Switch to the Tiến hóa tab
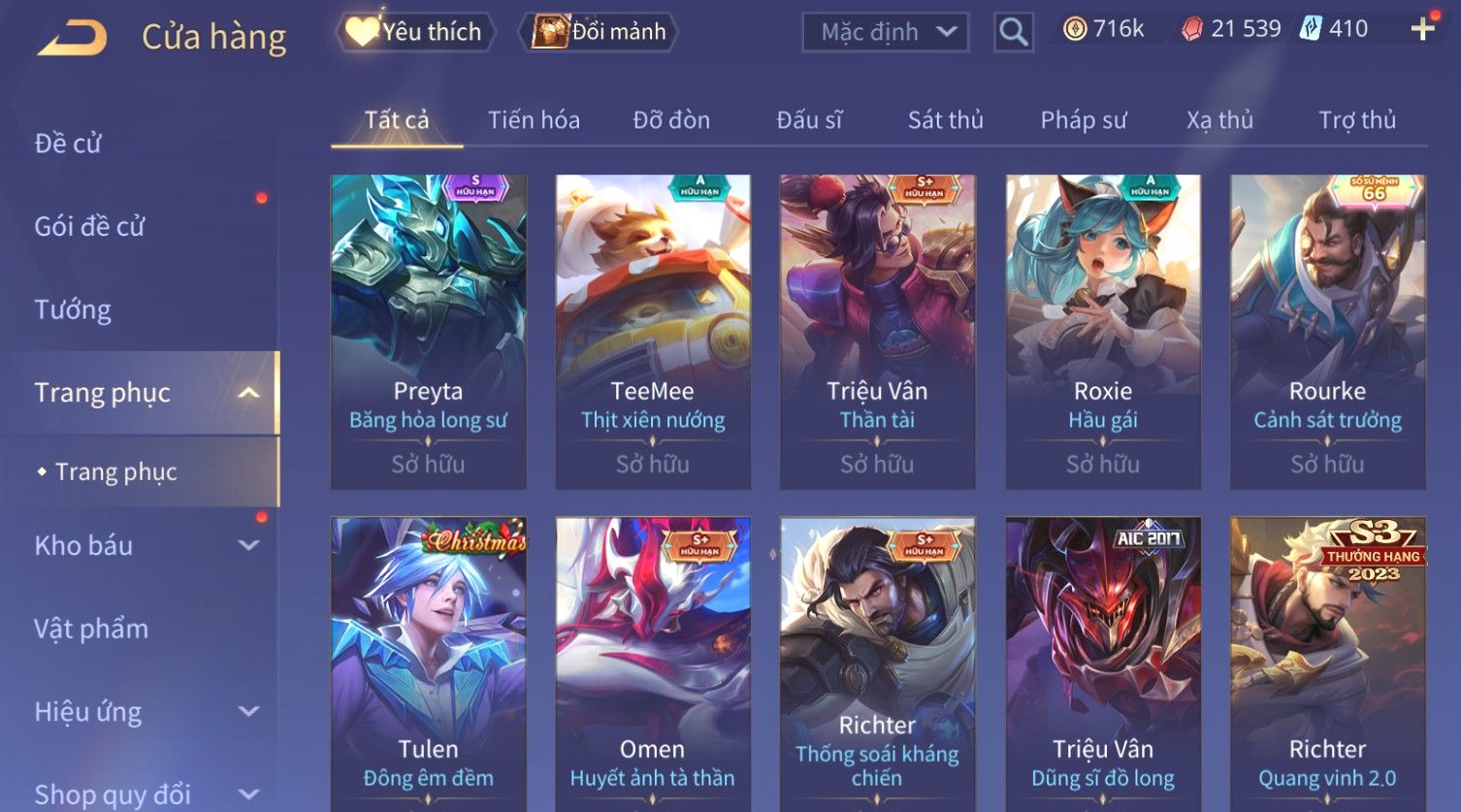This screenshot has width=1461, height=812. pyautogui.click(x=534, y=120)
